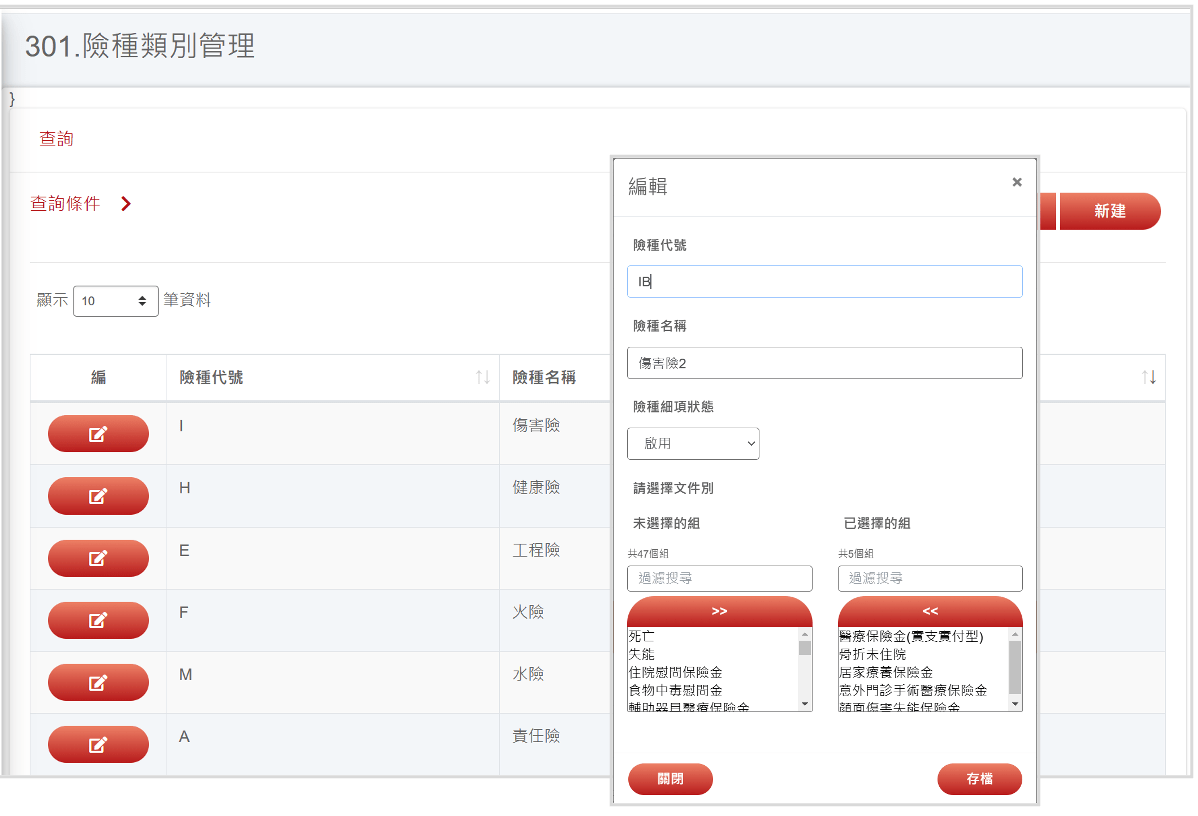Click edit icon for 健康險 row
Screen dimensions: 1198x816
[98, 496]
